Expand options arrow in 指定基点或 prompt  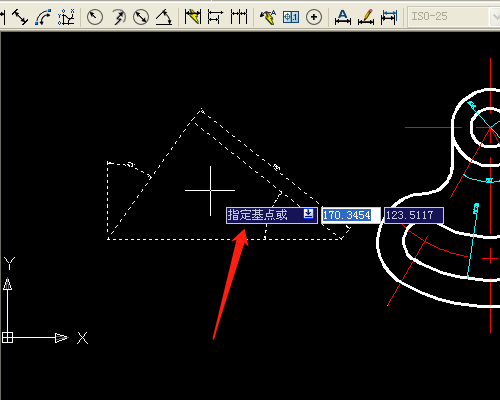[x=309, y=213]
